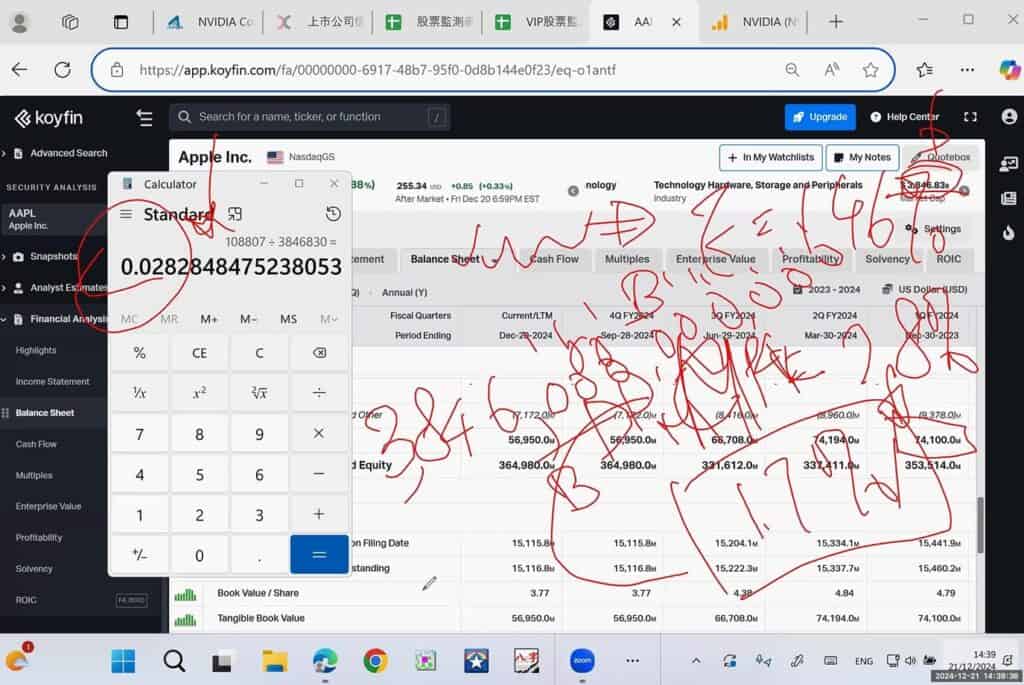Select Income Statement in the sidebar

pyautogui.click(x=52, y=382)
